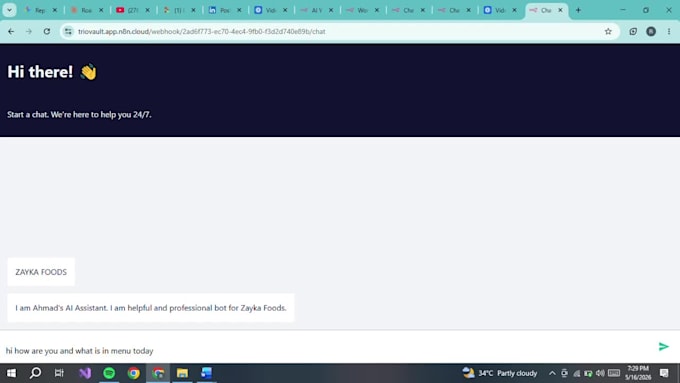This screenshot has width=680, height=383.
Task: Open the Word icon on taskbar
Action: [x=206, y=373]
